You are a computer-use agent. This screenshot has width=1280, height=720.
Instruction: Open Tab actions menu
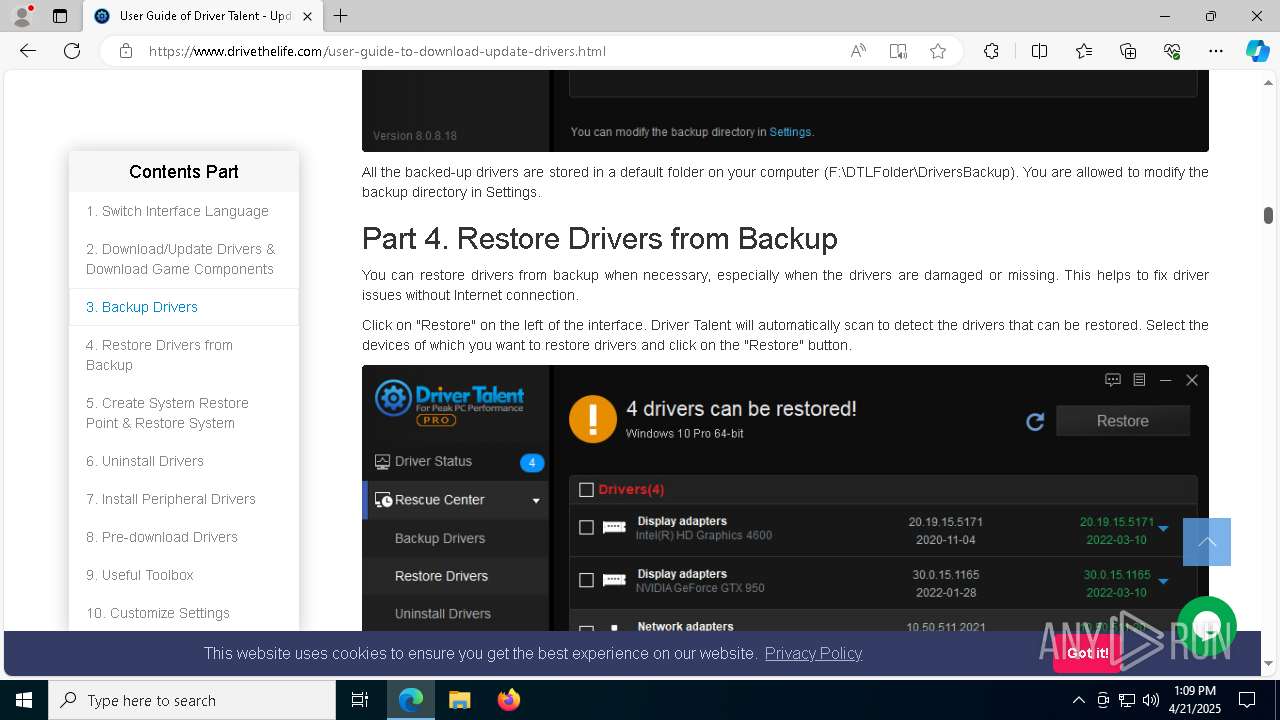pyautogui.click(x=60, y=16)
